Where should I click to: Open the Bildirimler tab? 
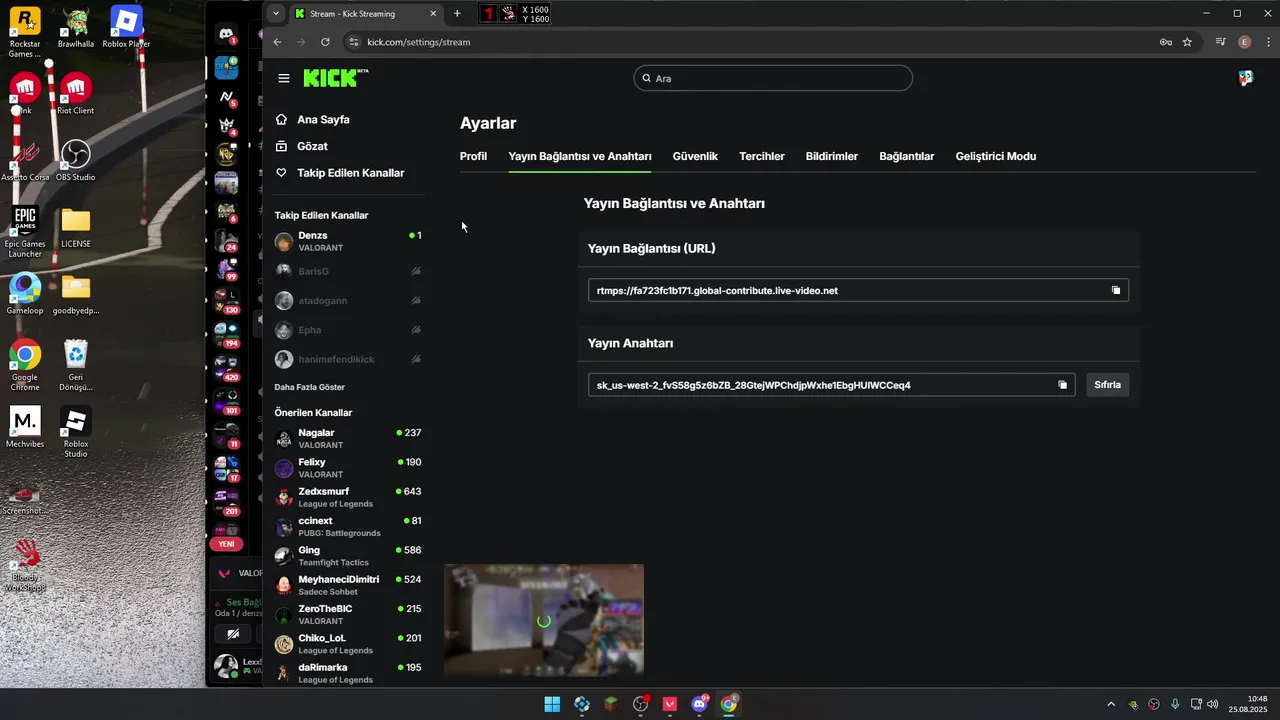[x=832, y=156]
